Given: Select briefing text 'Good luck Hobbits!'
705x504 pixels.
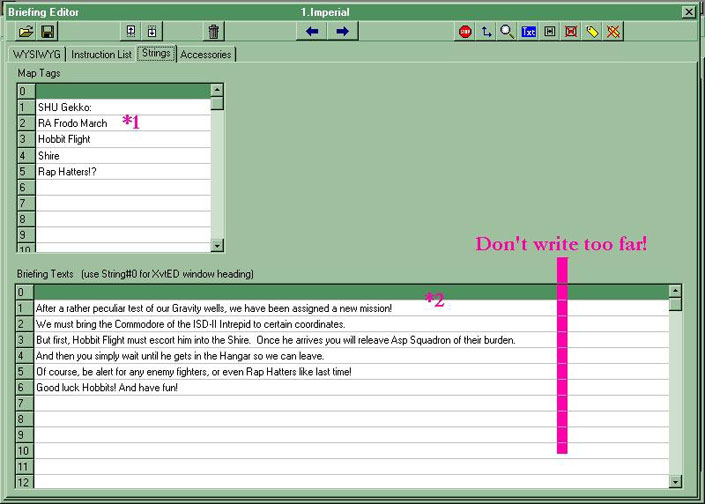Looking at the screenshot, I should (x=352, y=388).
